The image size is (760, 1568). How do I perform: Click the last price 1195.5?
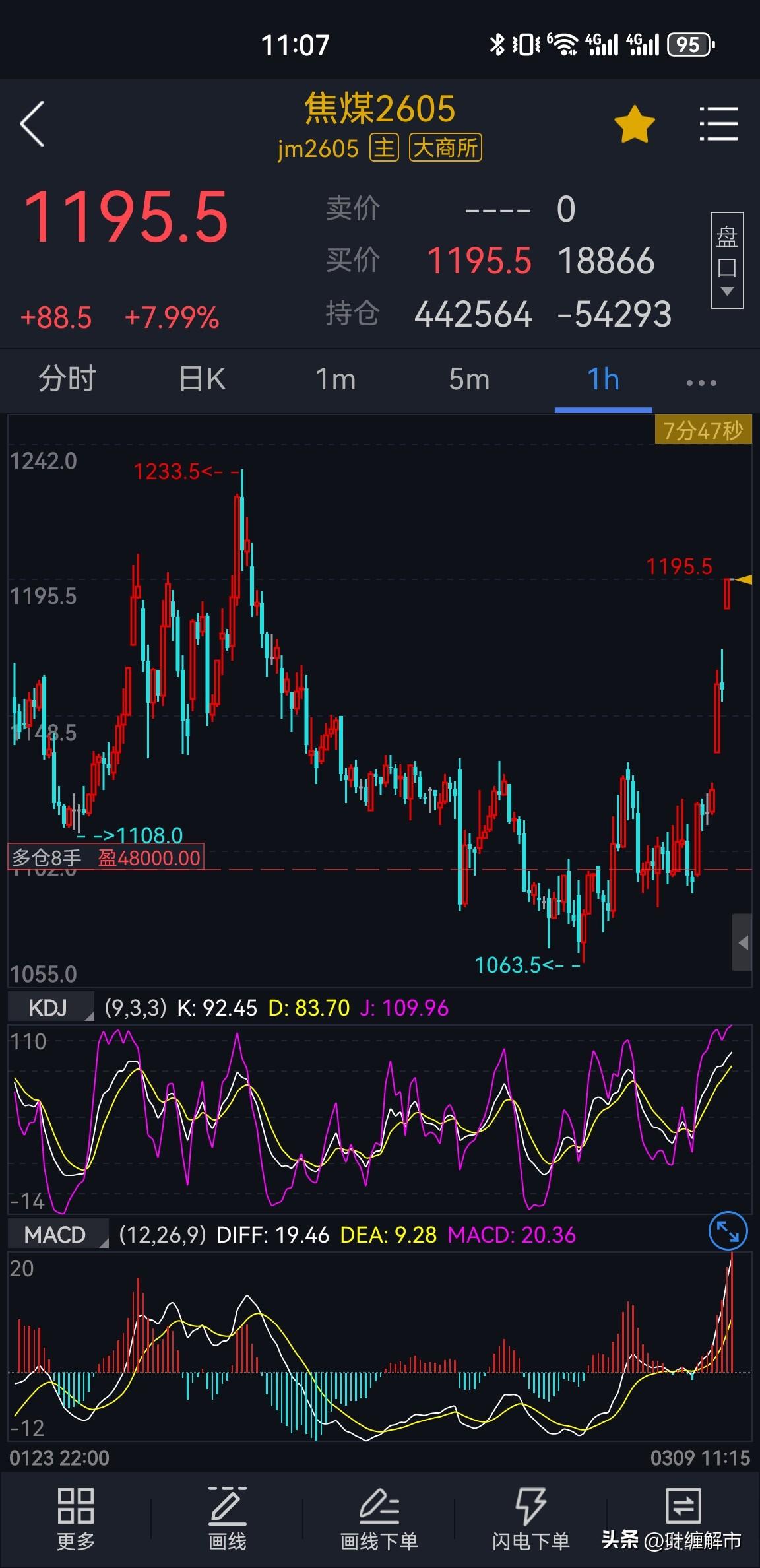(125, 217)
